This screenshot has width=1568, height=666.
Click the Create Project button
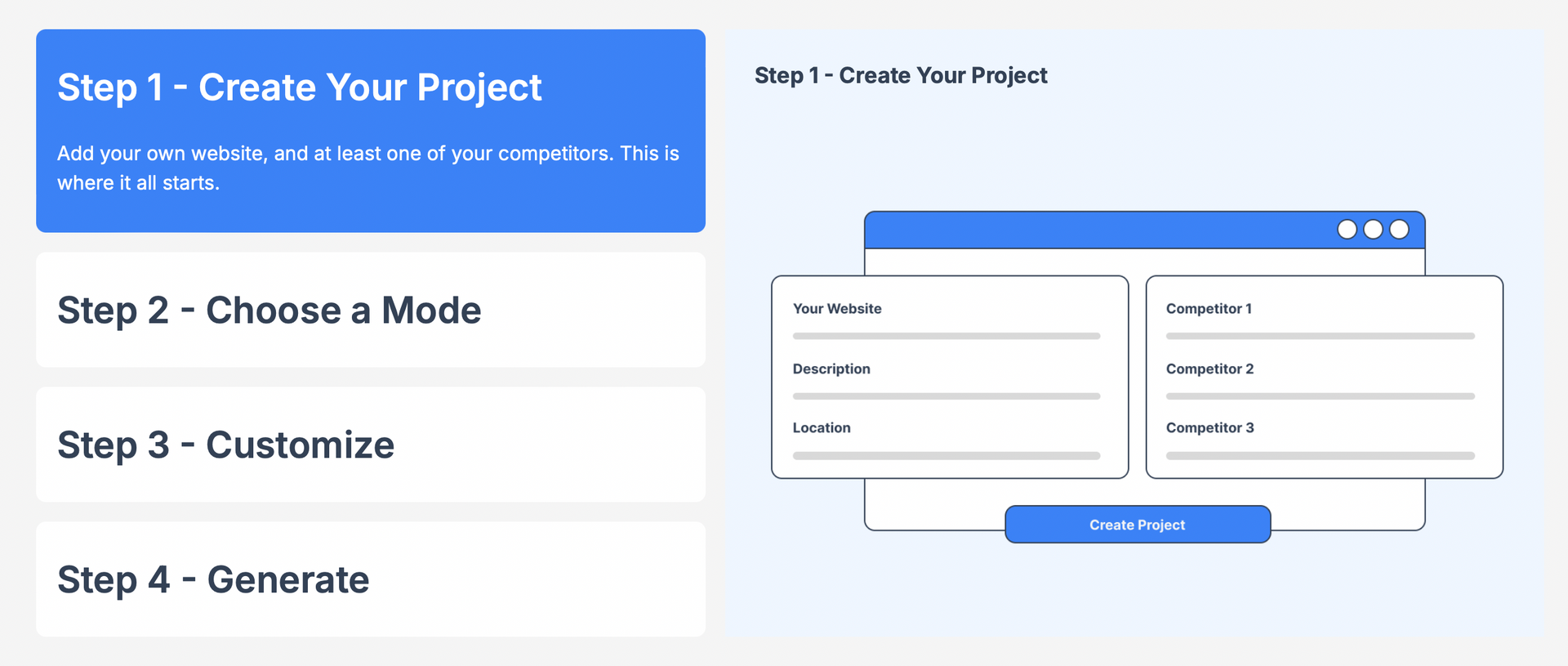(x=1138, y=525)
